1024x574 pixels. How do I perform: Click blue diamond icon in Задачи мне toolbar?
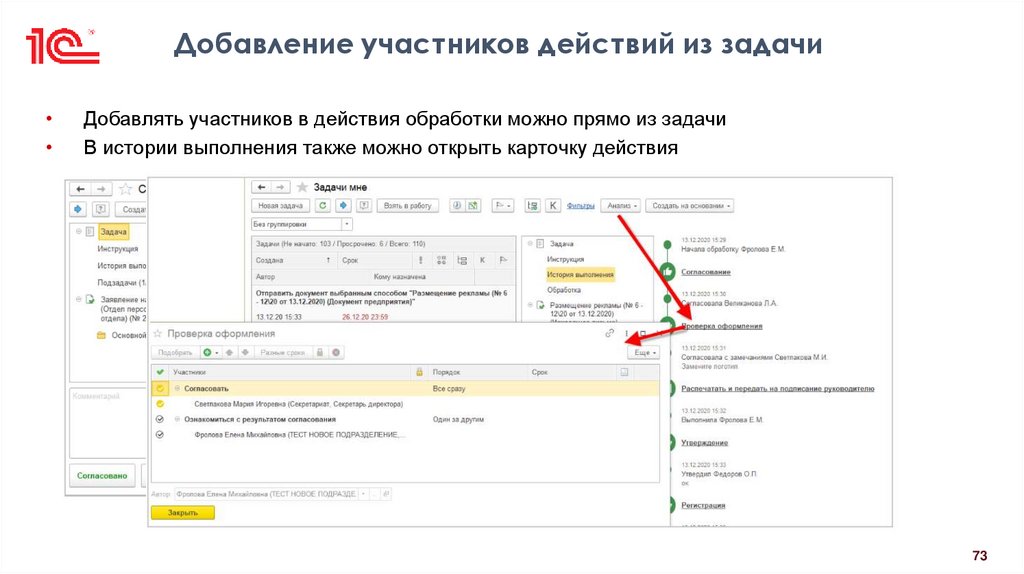click(x=344, y=206)
